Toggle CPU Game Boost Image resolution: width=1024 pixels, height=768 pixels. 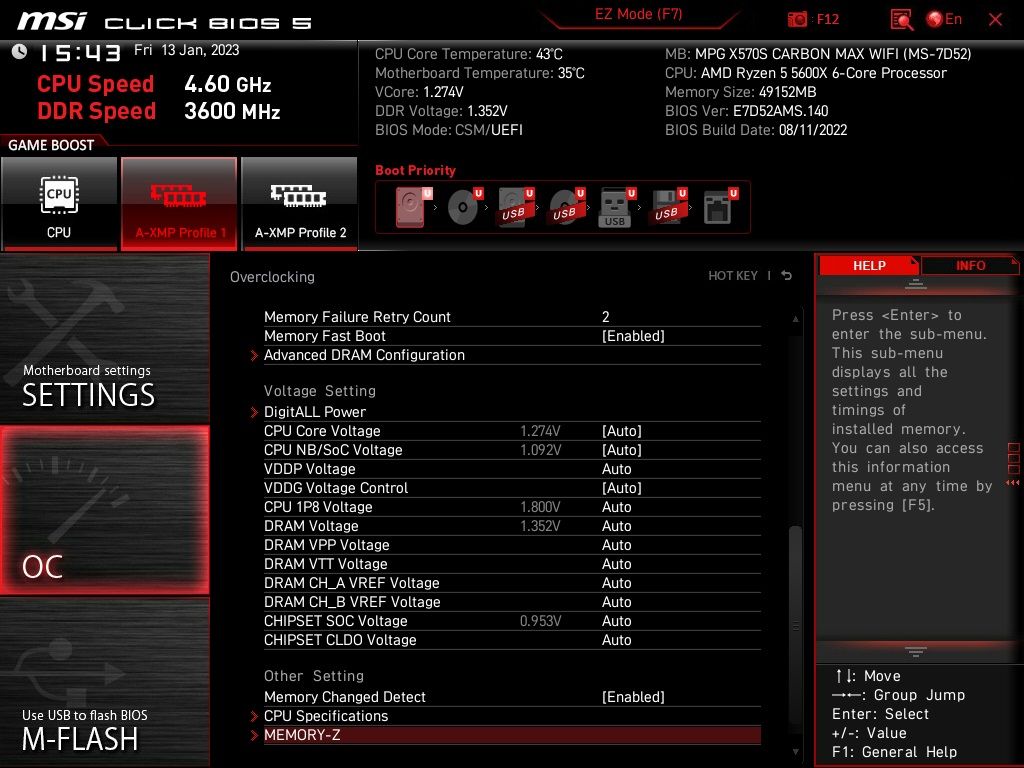point(59,204)
